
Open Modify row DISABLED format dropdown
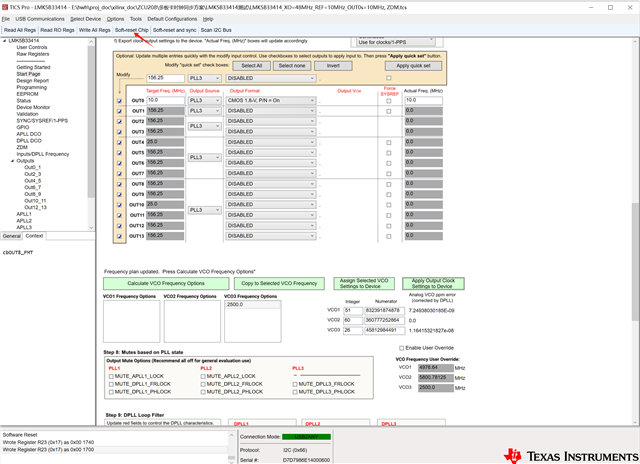click(x=271, y=78)
